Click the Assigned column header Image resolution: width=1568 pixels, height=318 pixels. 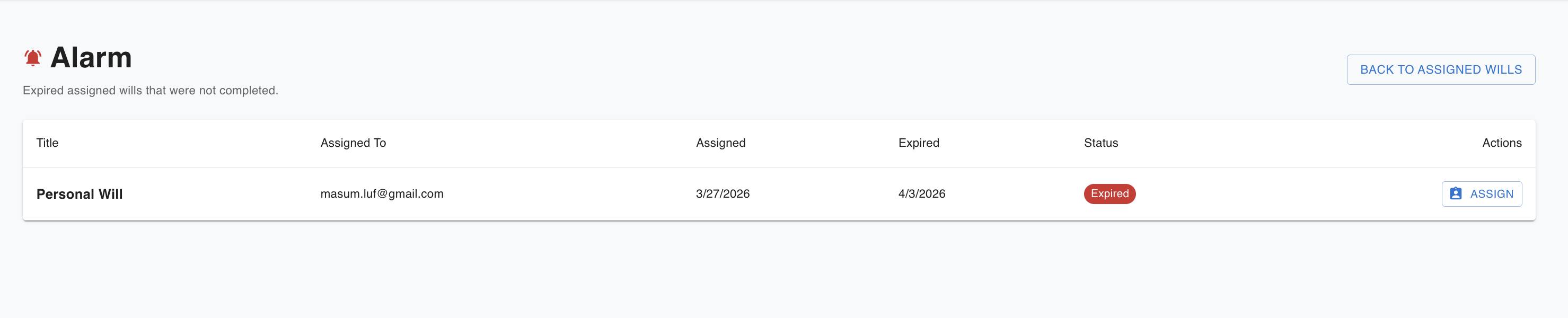[721, 143]
